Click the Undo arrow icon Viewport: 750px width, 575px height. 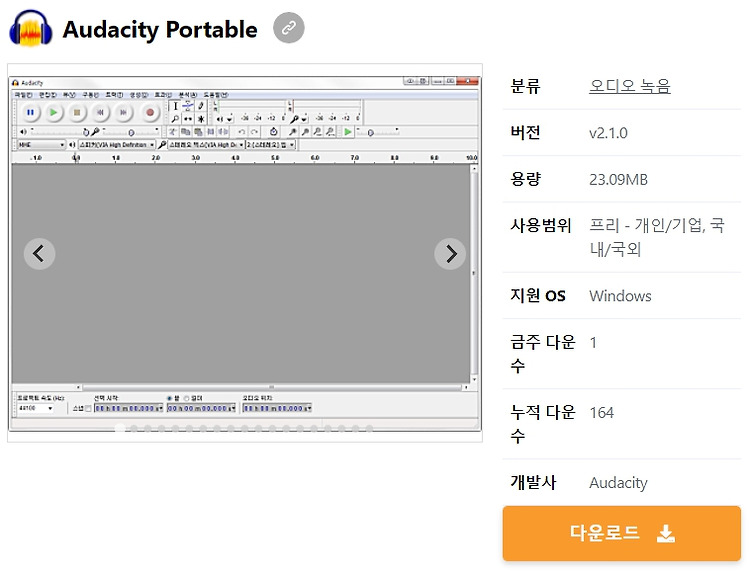point(242,132)
